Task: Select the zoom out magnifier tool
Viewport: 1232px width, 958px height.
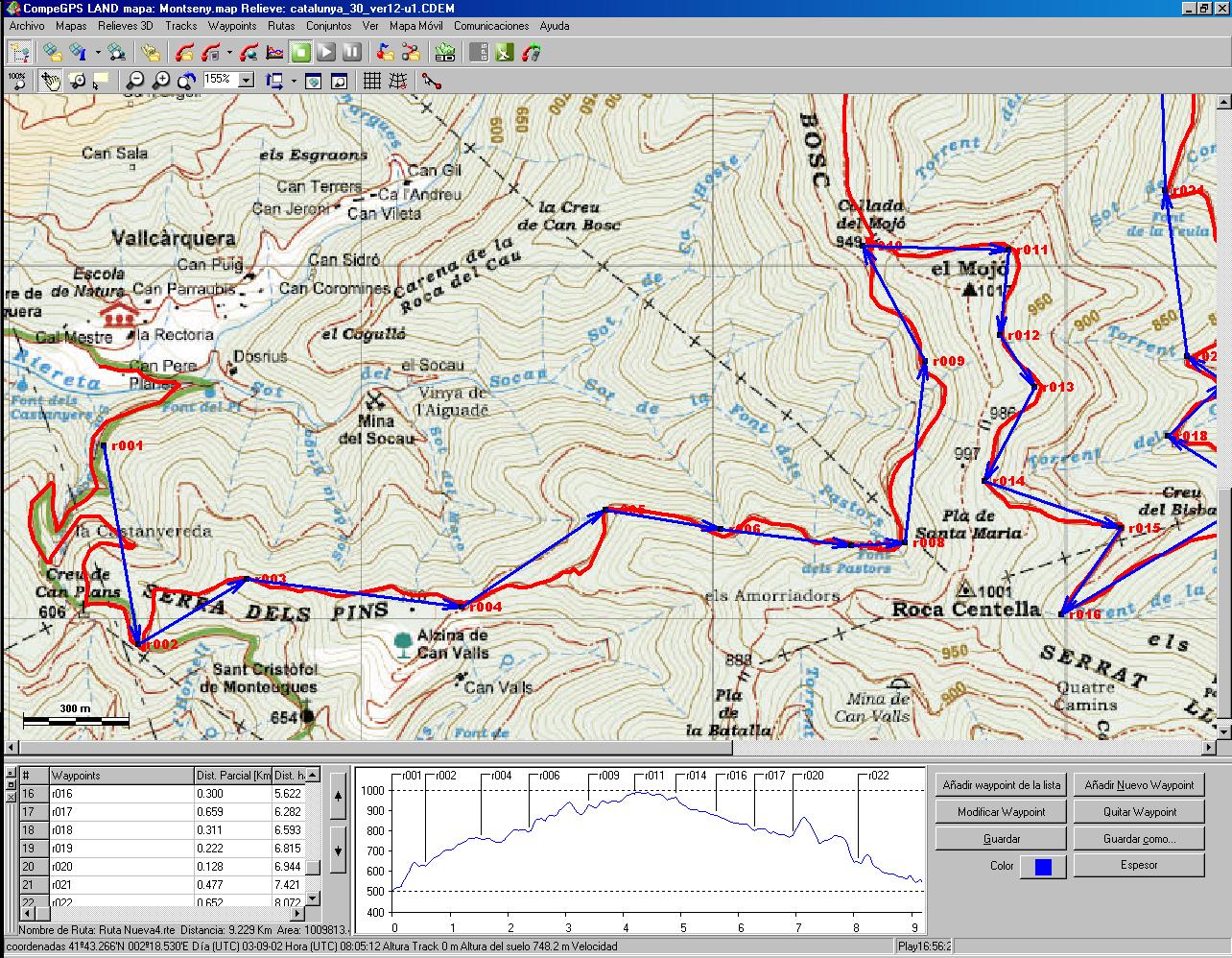Action: [x=135, y=81]
